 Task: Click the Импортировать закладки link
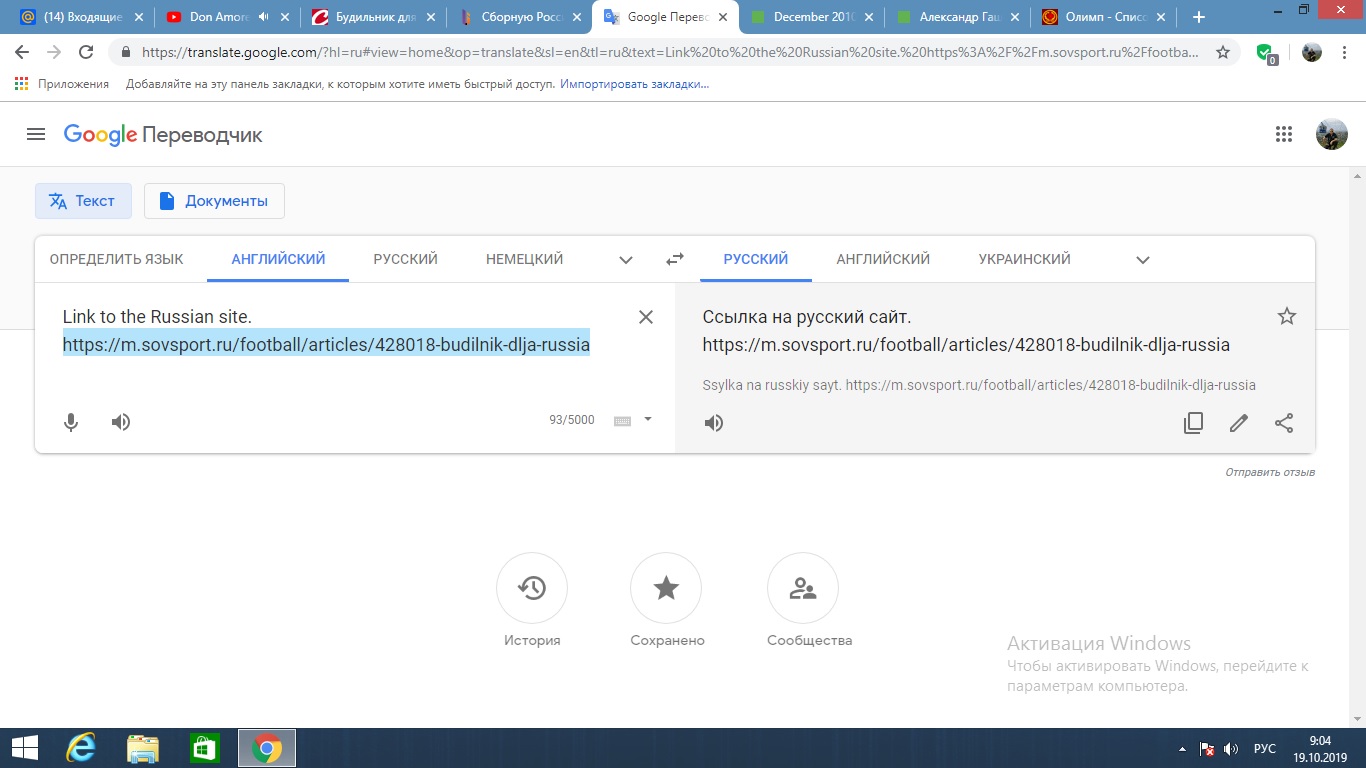(634, 84)
